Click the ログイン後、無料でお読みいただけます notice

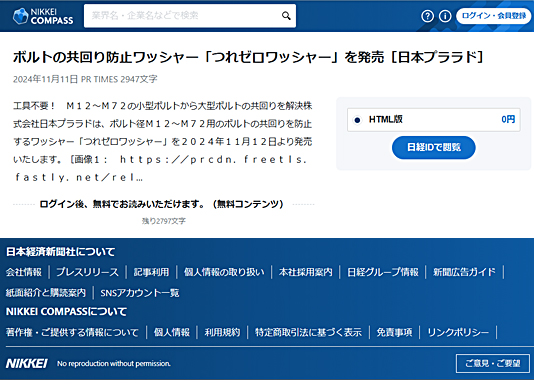[x=161, y=204]
